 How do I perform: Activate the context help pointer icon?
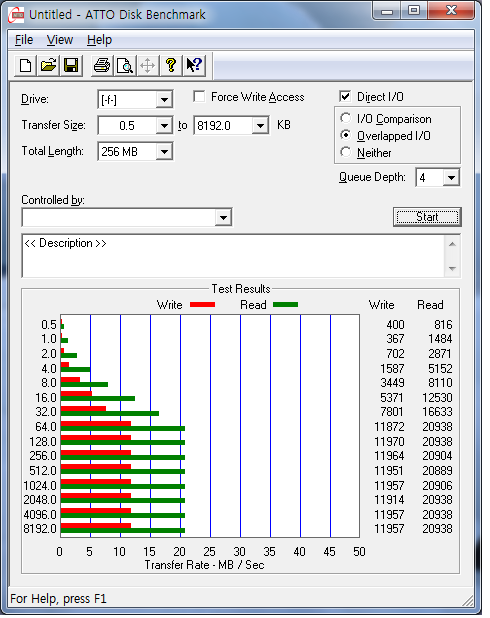tap(194, 65)
